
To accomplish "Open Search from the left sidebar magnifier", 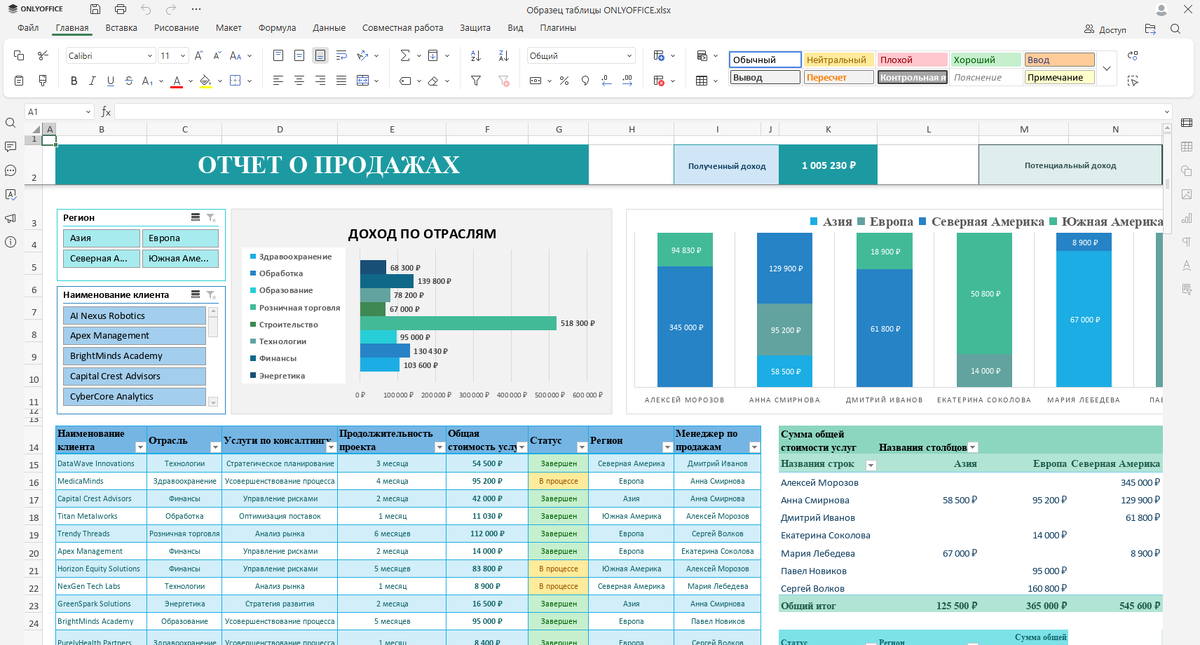I will click(10, 122).
